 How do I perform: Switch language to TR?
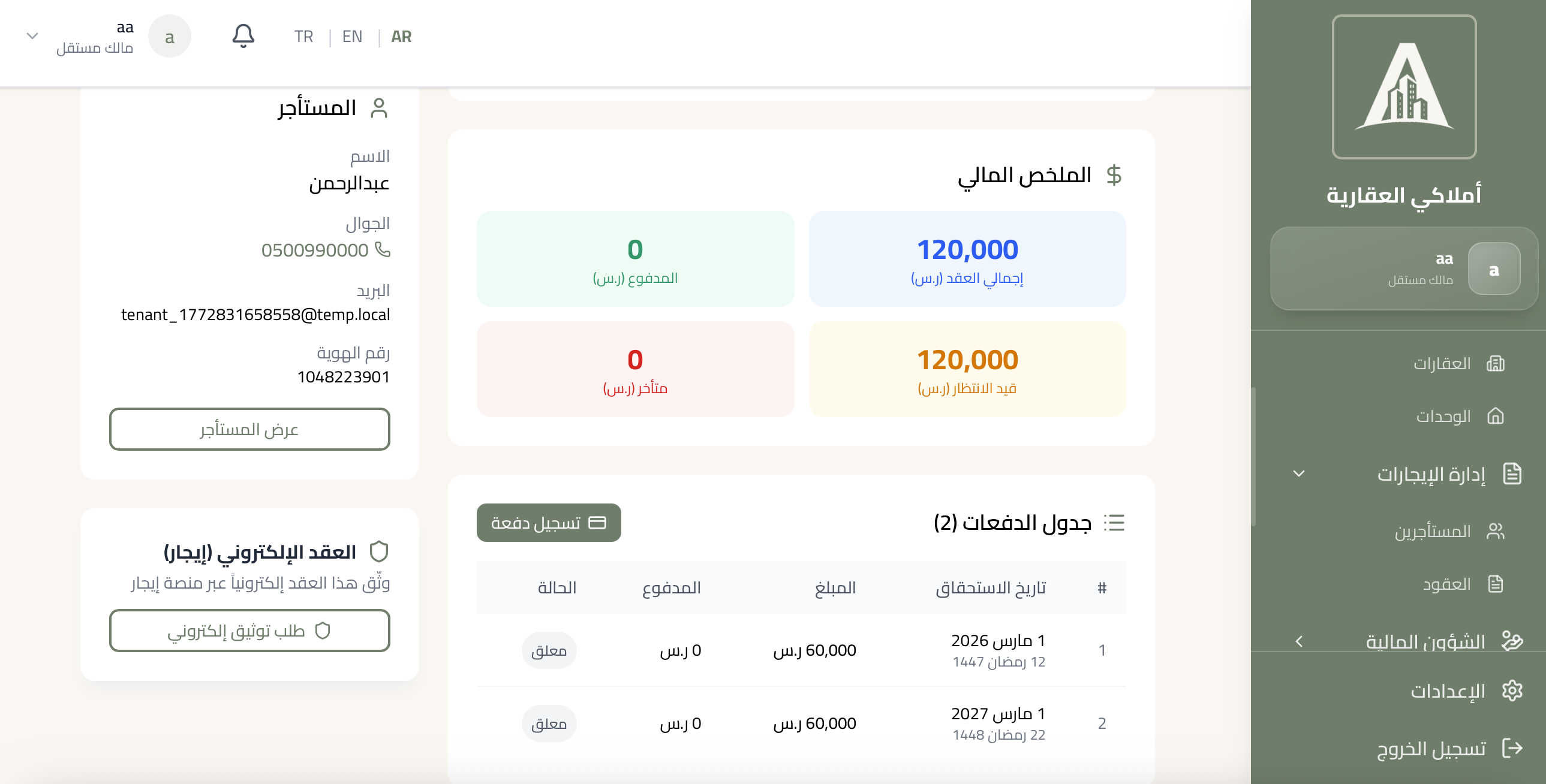[303, 37]
